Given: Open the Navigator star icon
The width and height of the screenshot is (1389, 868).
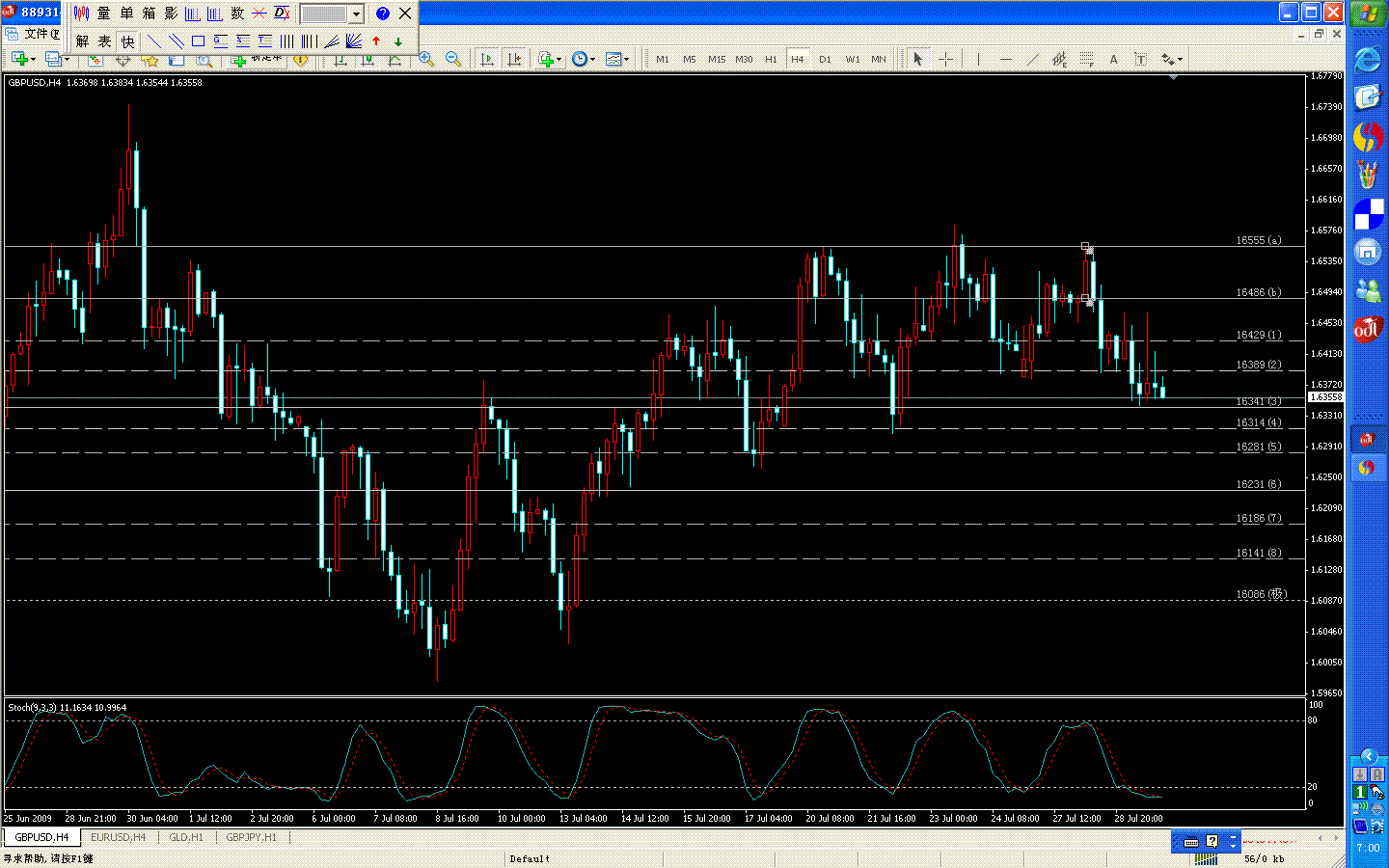Looking at the screenshot, I should (x=150, y=60).
